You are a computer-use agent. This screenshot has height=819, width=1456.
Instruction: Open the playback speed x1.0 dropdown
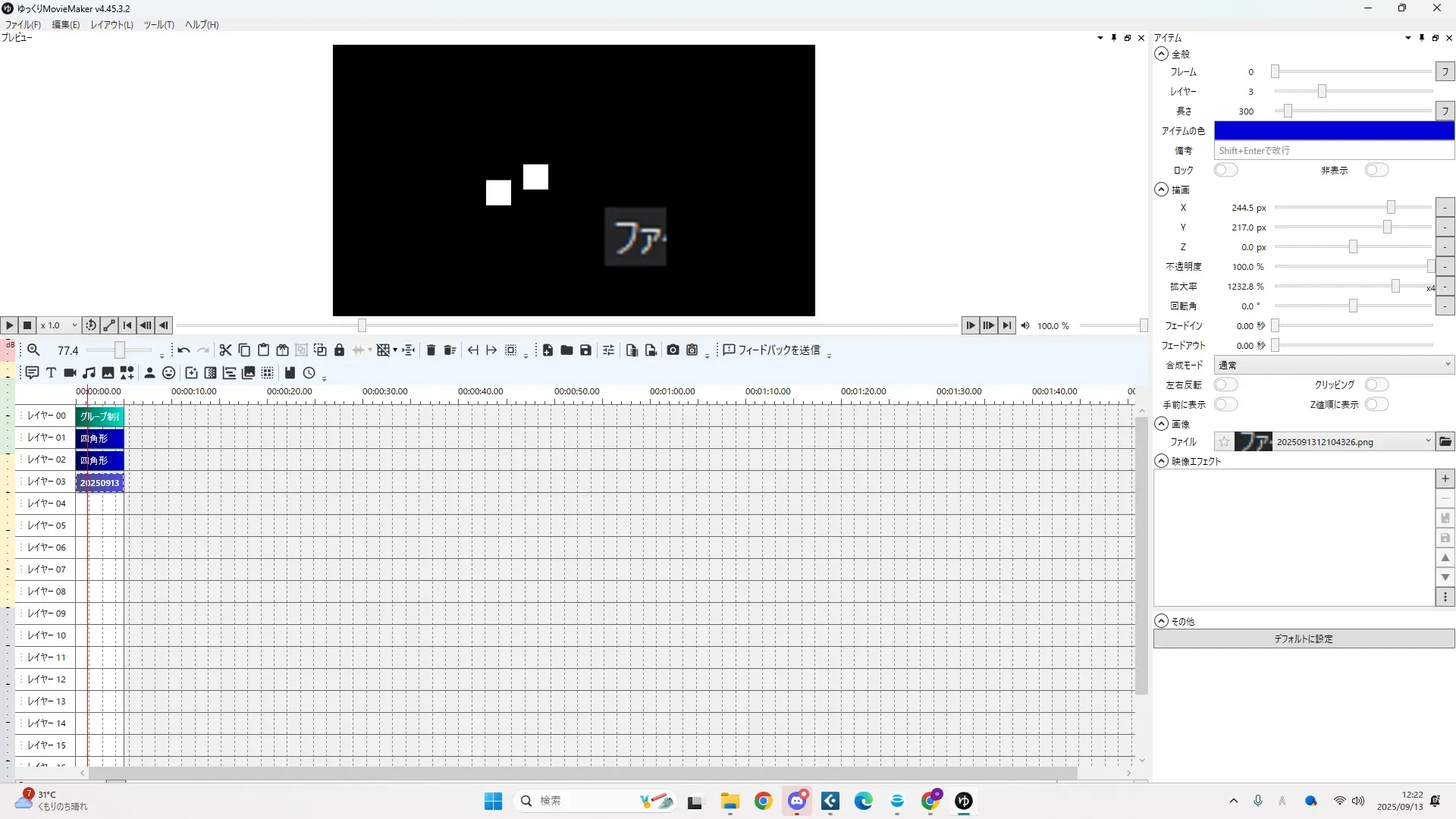coord(59,325)
